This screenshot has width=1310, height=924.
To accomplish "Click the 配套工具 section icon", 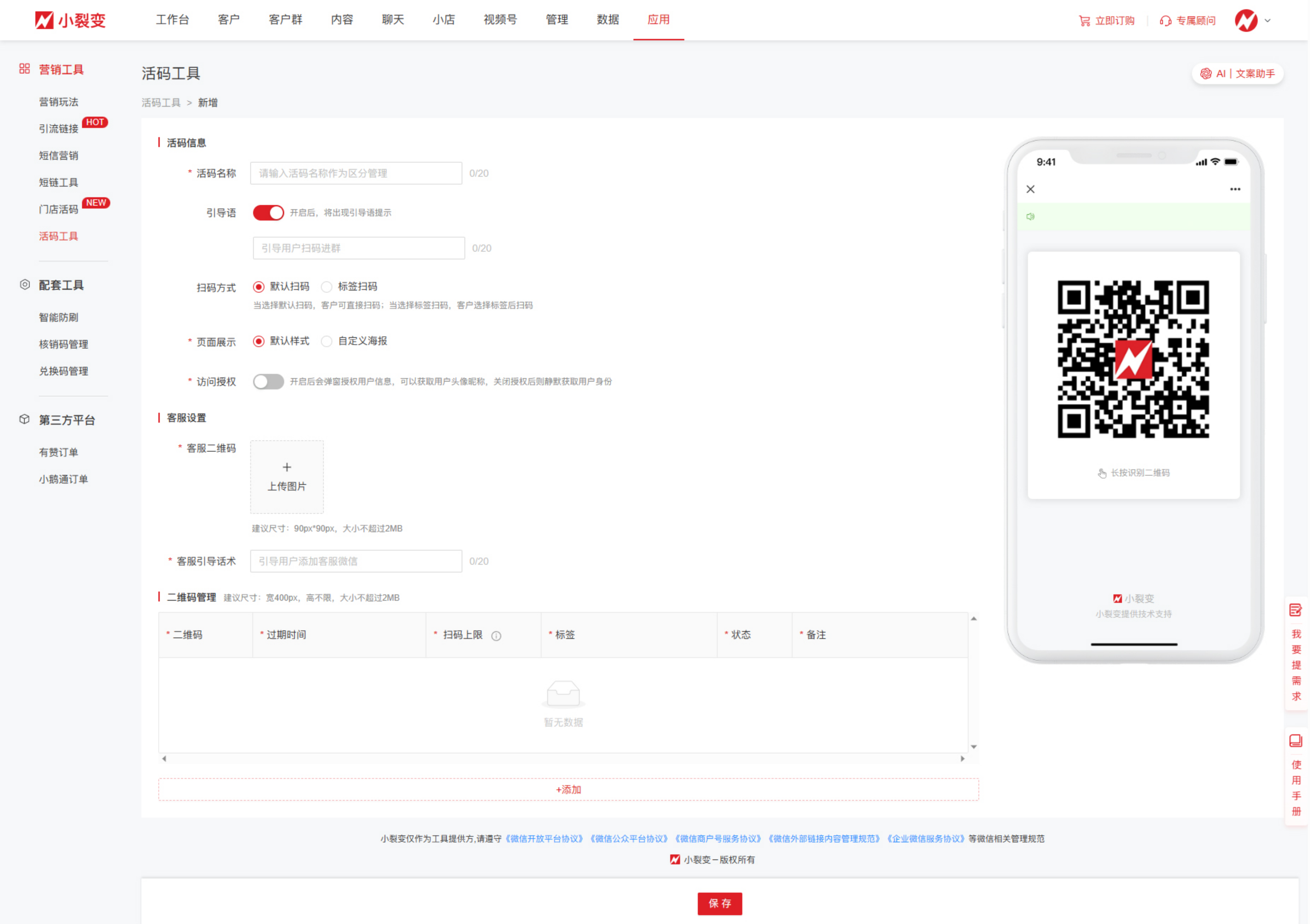I will 24,284.
